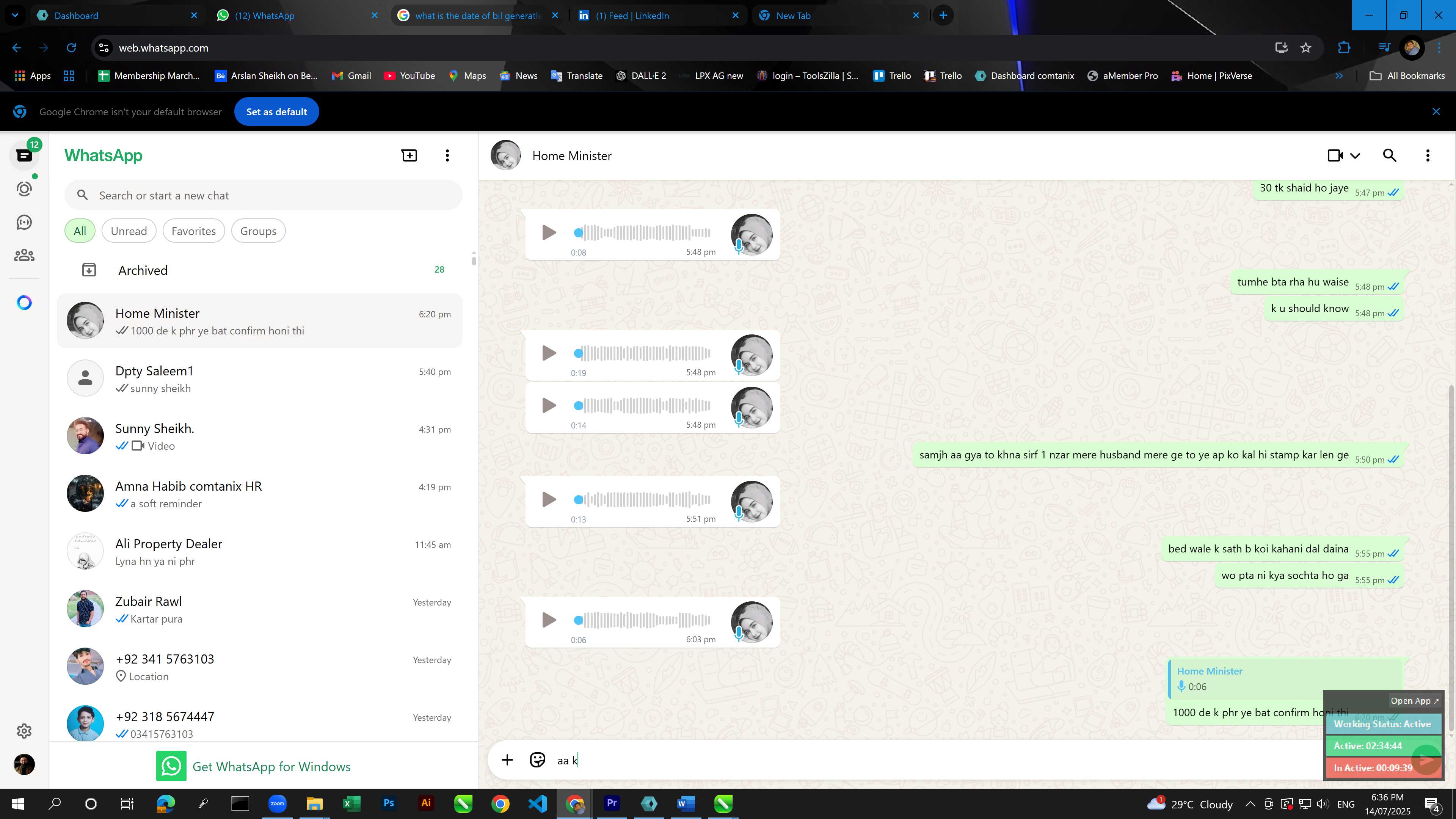
Task: Open the All Bookmarks folder
Action: 1407,76
